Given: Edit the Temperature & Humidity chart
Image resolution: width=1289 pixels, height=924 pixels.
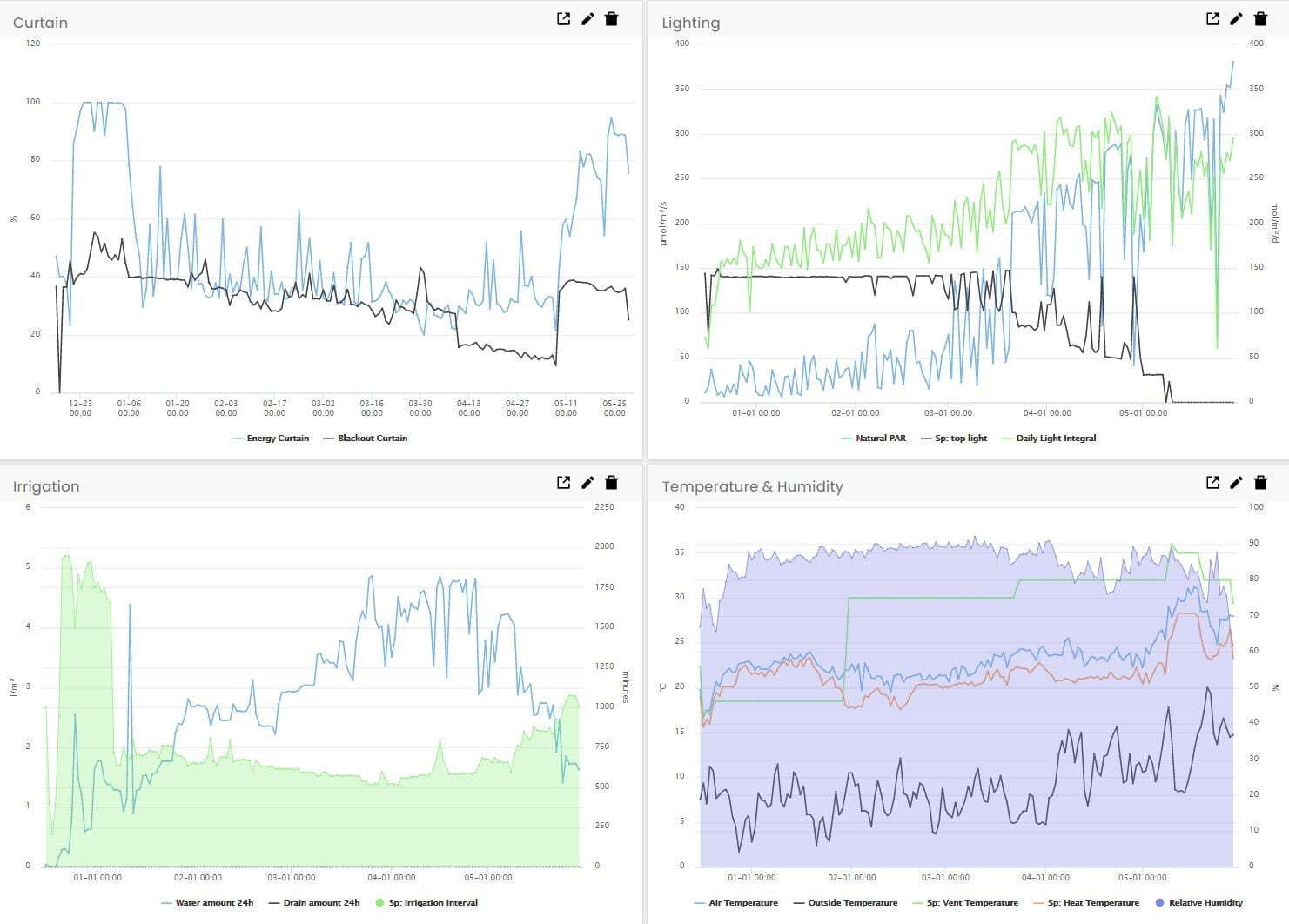Looking at the screenshot, I should pos(1236,482).
